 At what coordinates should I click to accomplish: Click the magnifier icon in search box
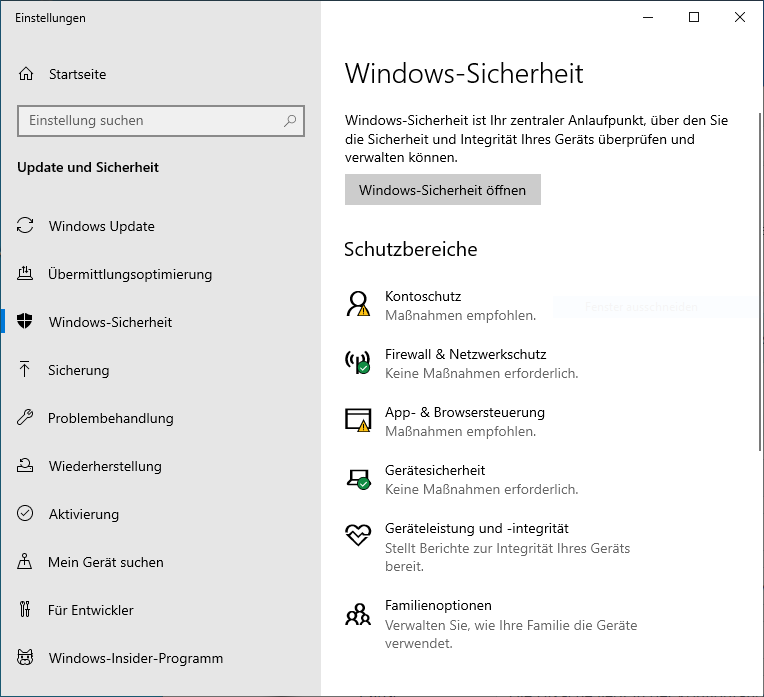[290, 120]
